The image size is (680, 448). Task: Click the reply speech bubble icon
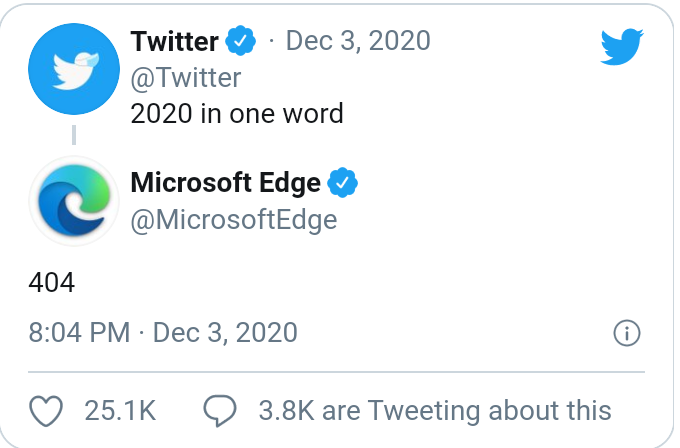(x=220, y=409)
